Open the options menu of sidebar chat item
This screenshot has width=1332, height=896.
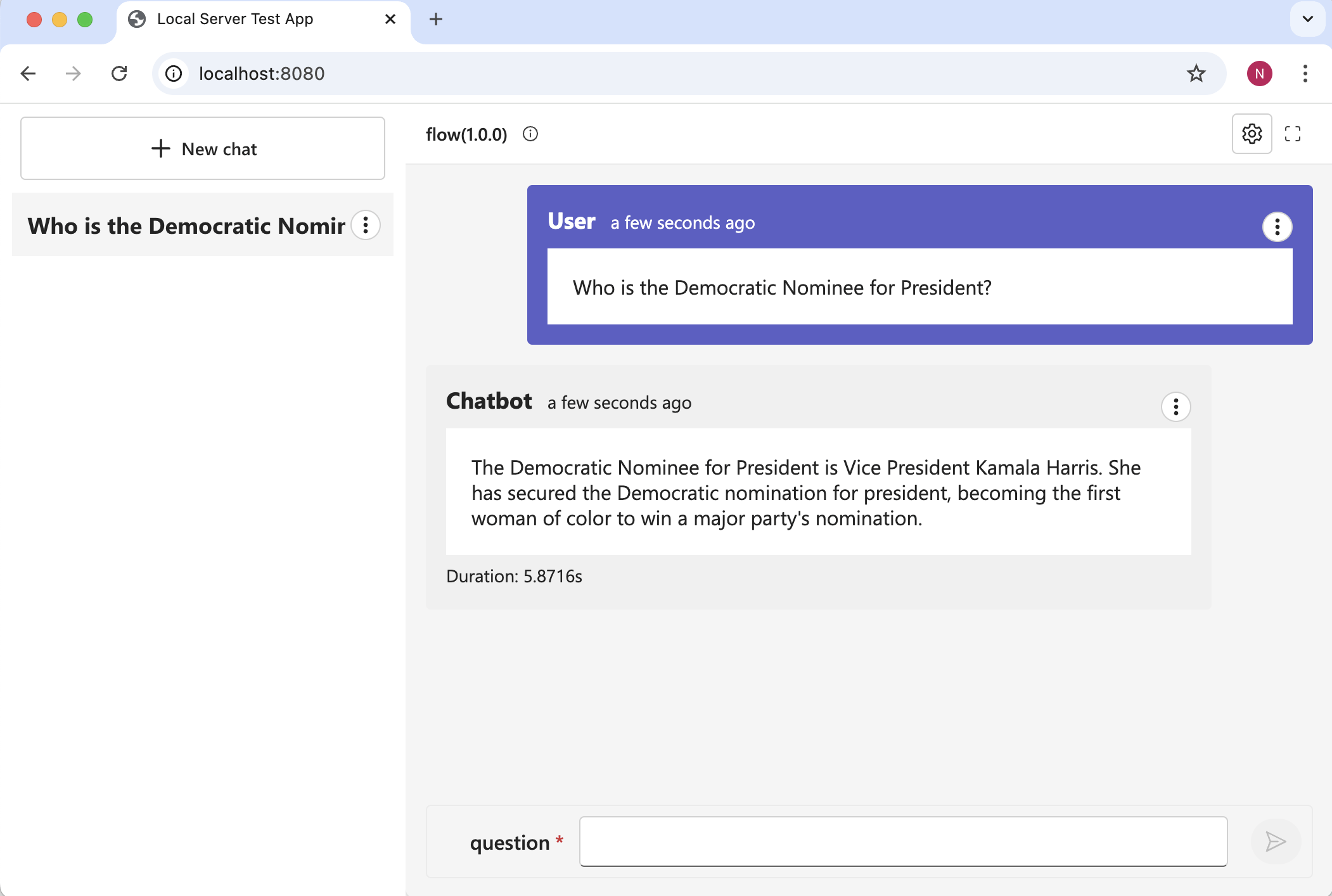click(x=366, y=225)
